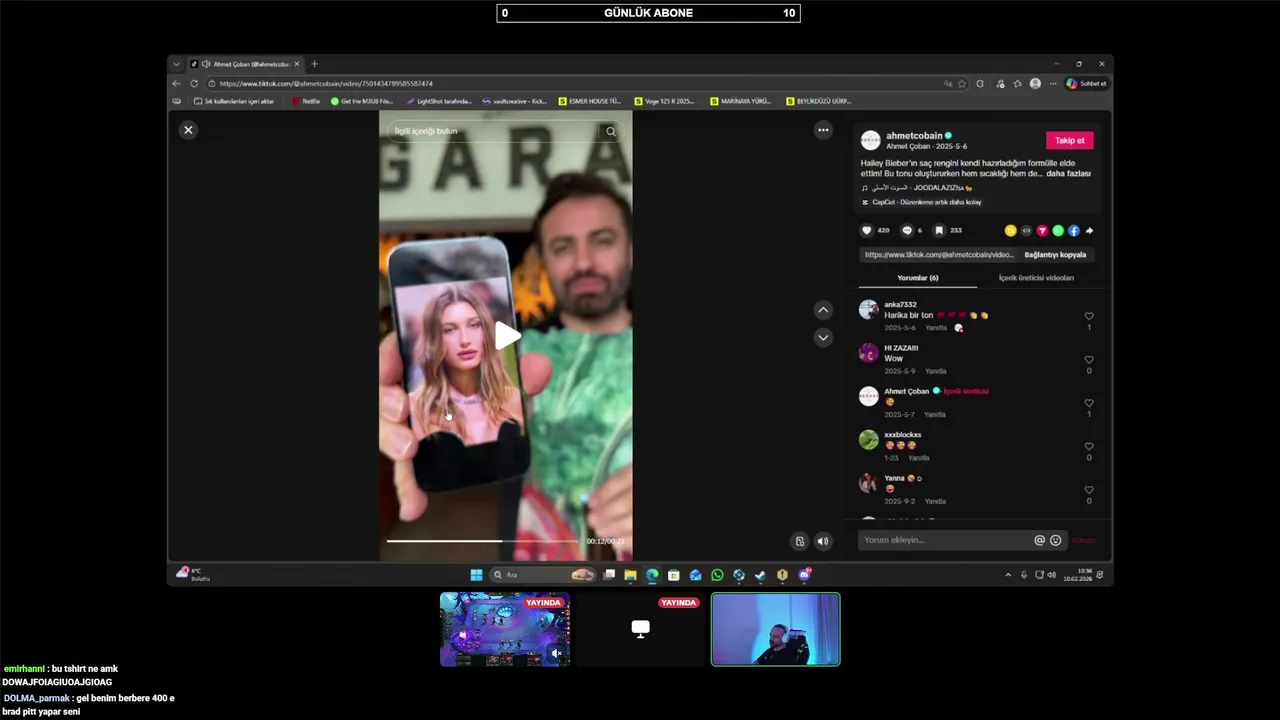This screenshot has height=720, width=1280.
Task: Open WhatsApp from the taskbar
Action: click(717, 575)
